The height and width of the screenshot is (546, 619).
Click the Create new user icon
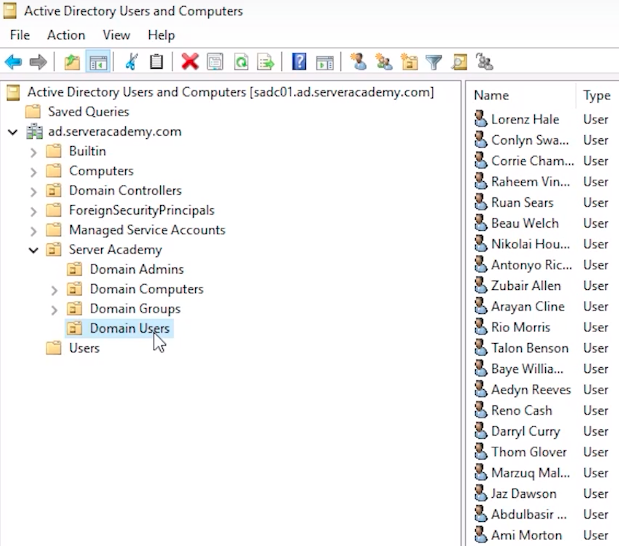pos(358,62)
